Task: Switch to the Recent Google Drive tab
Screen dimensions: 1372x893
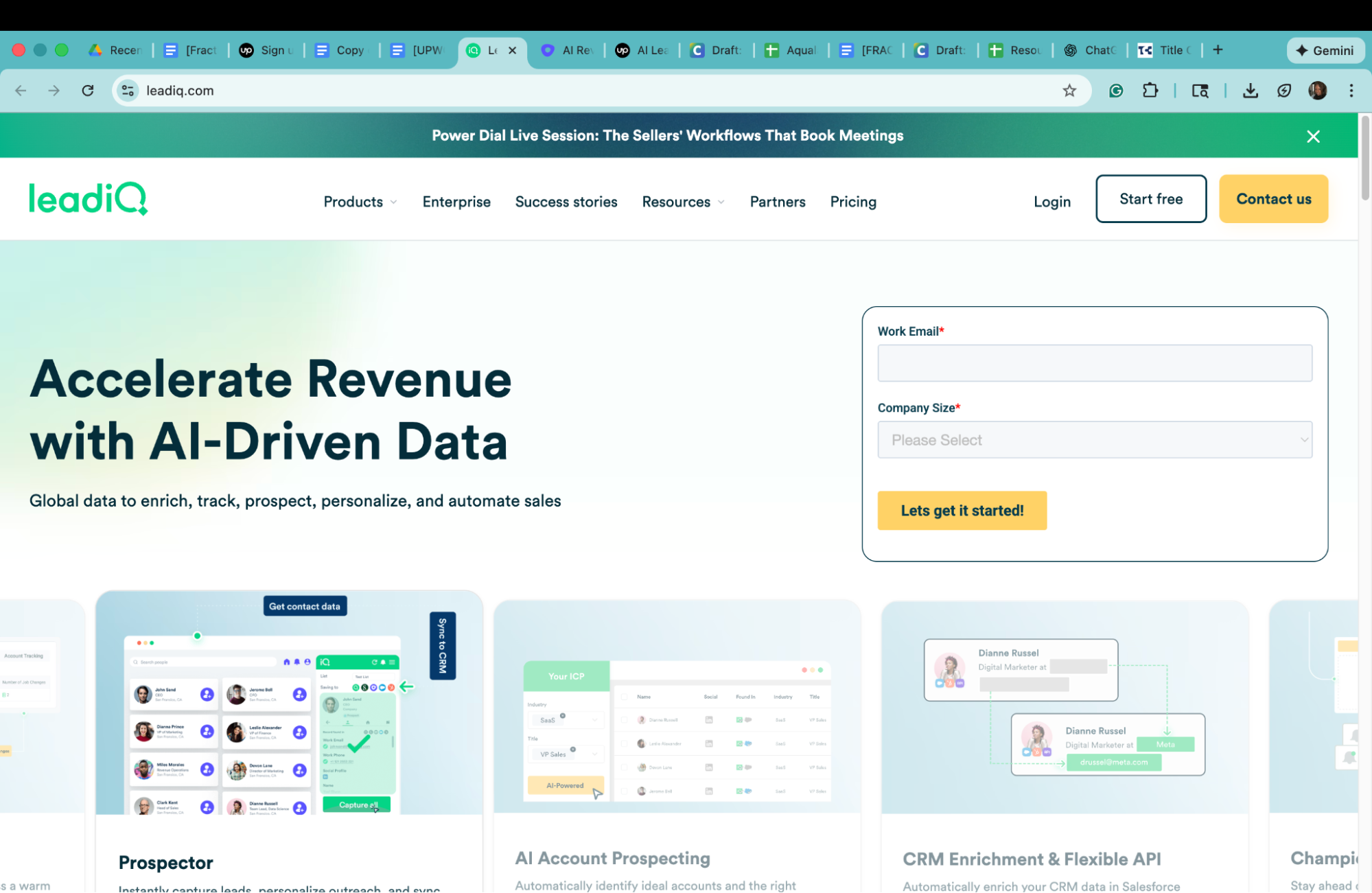Action: click(115, 50)
